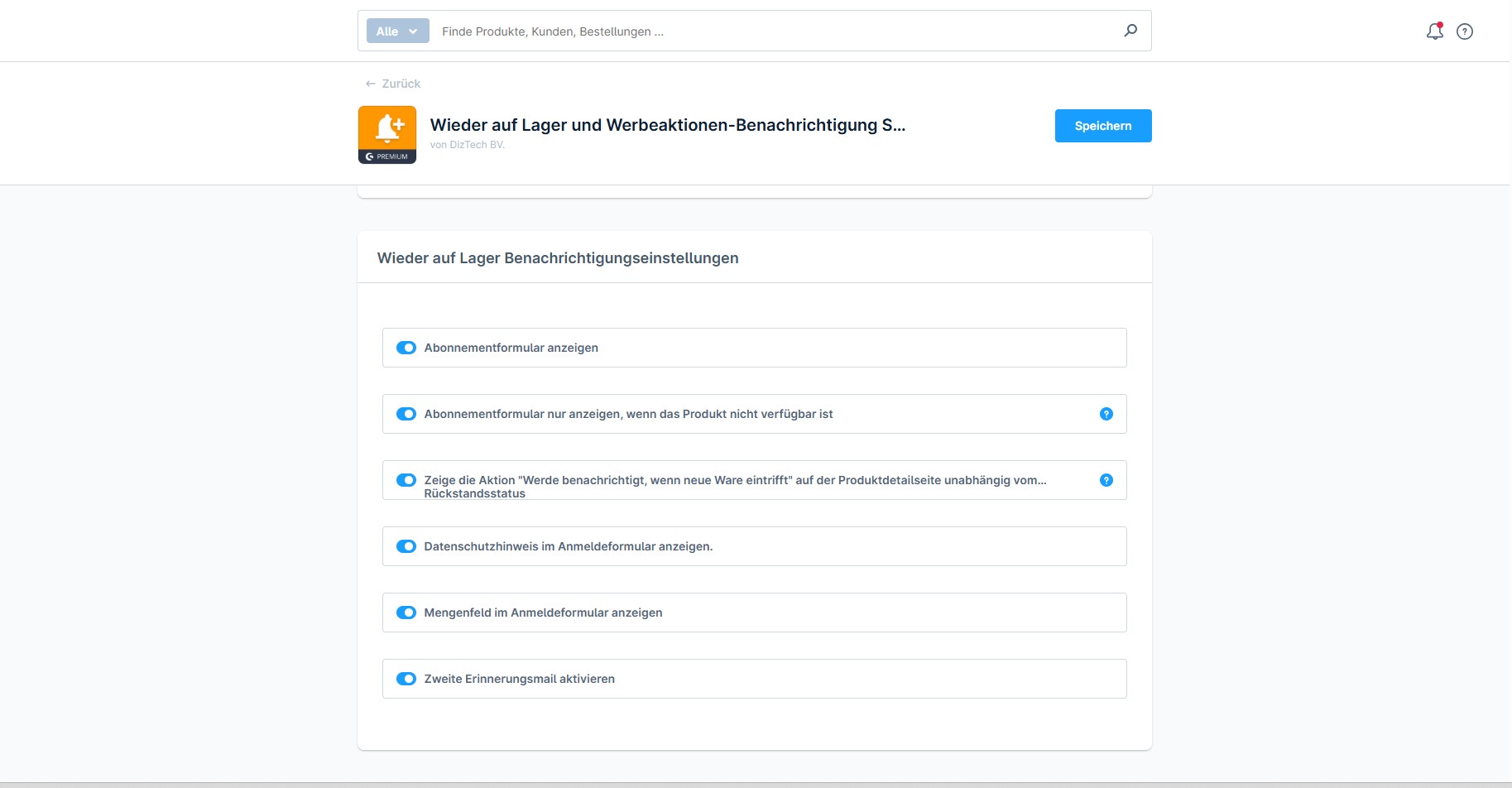Click the orange plugin bell icon
This screenshot has width=1512, height=788.
[x=387, y=128]
